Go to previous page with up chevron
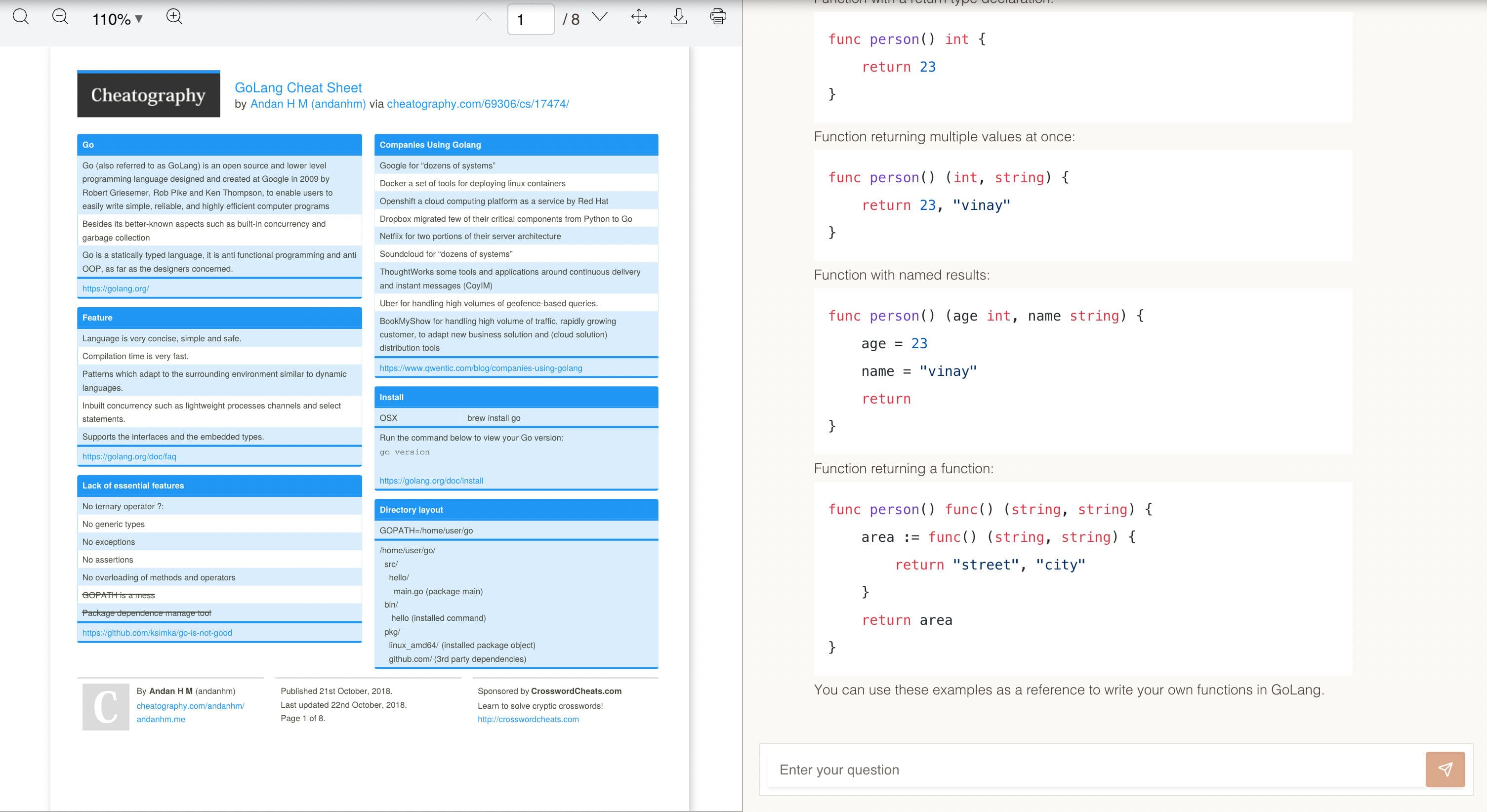 click(x=484, y=17)
